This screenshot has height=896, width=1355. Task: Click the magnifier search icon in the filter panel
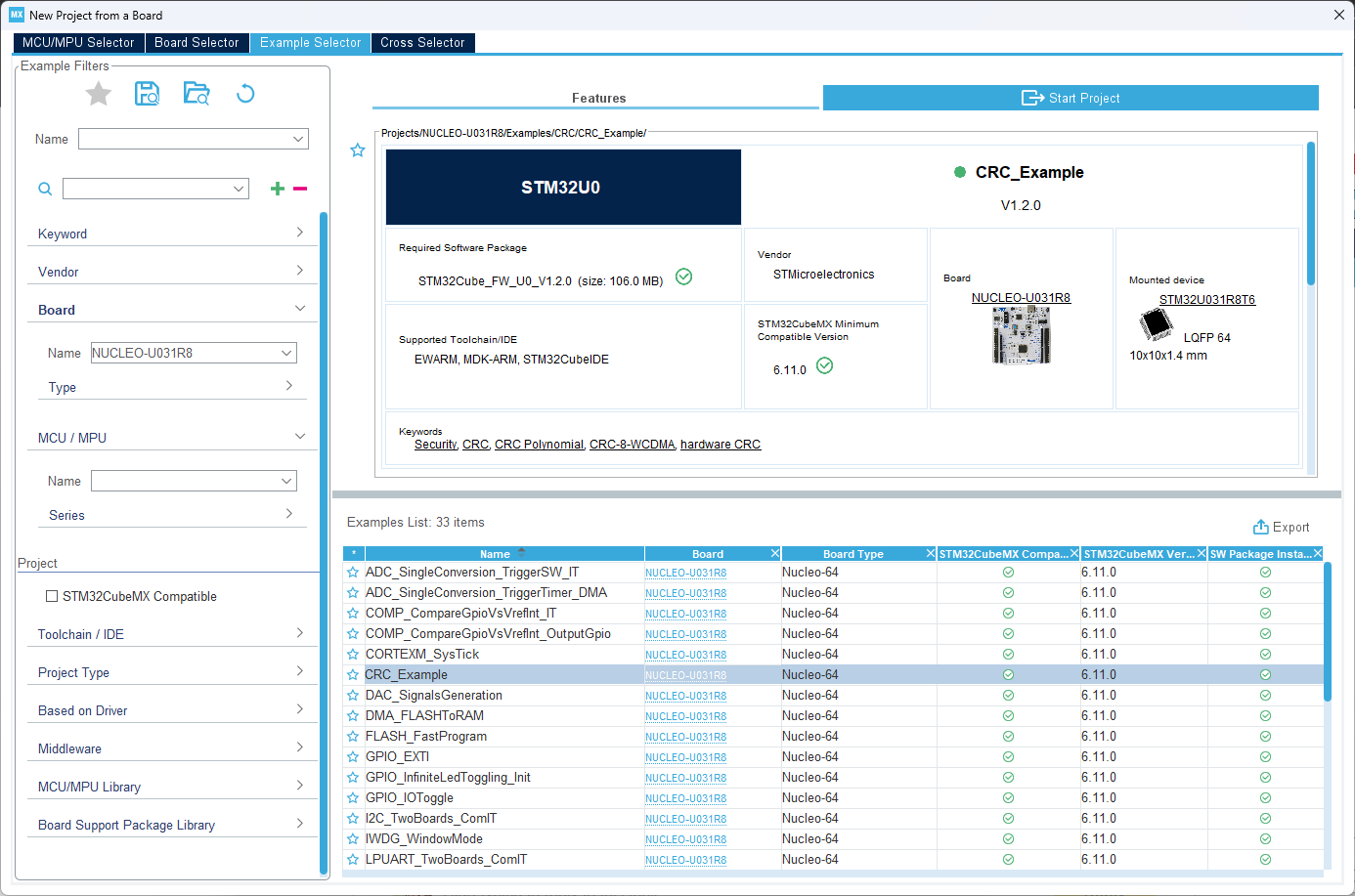pos(44,188)
